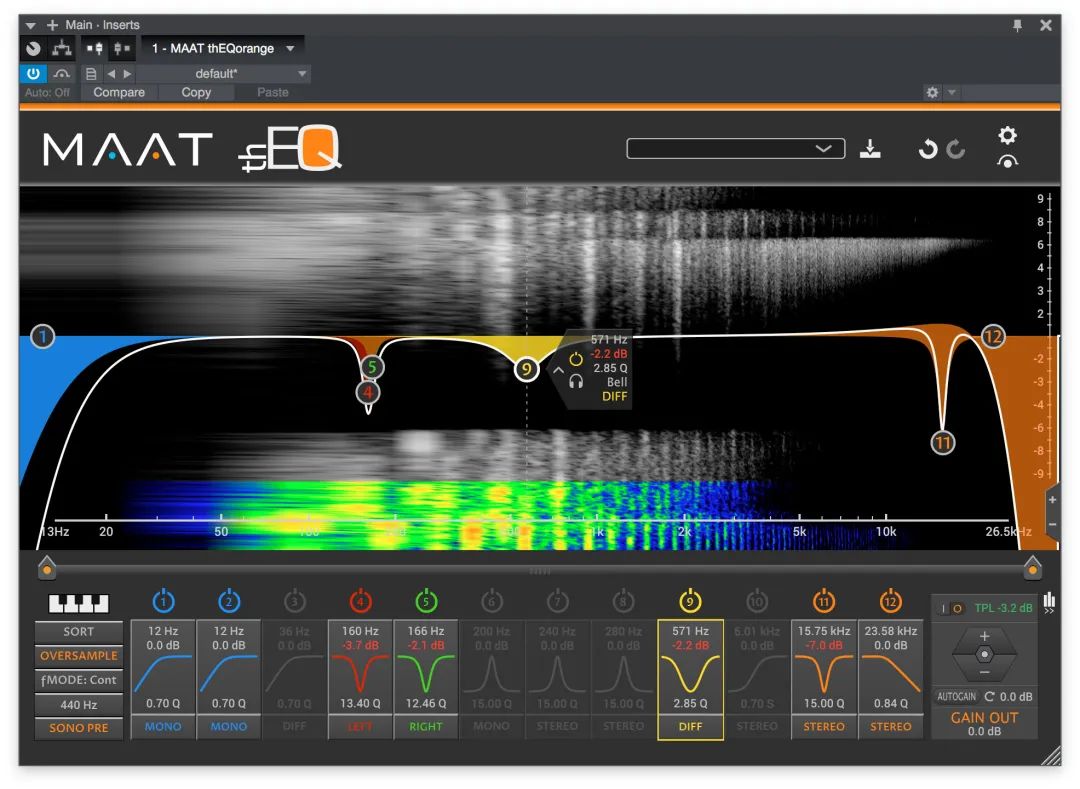Collapse the band 9 popup chevron
This screenshot has width=1080, height=789.
coord(558,370)
